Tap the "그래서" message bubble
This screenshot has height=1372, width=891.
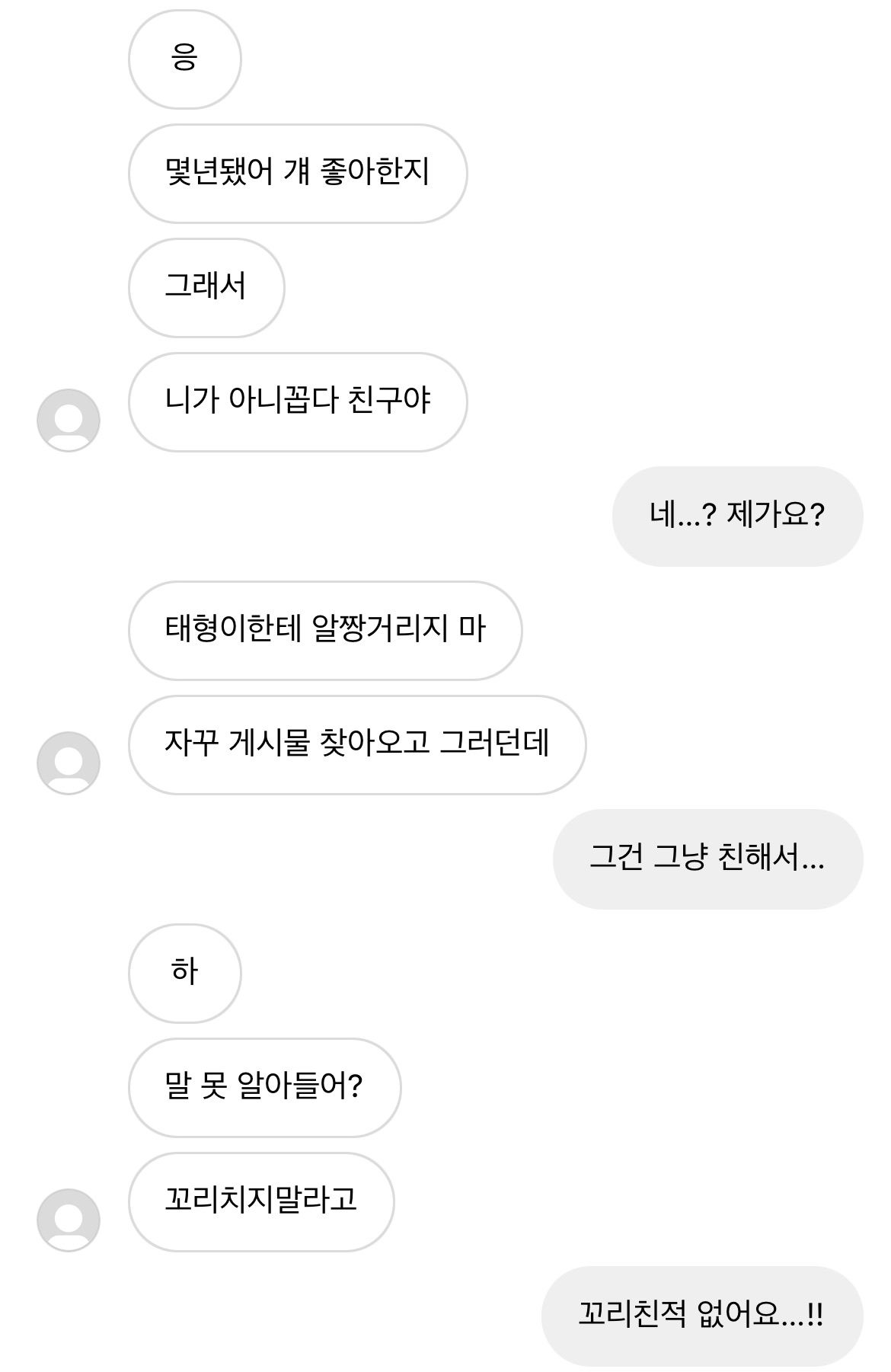click(x=206, y=288)
